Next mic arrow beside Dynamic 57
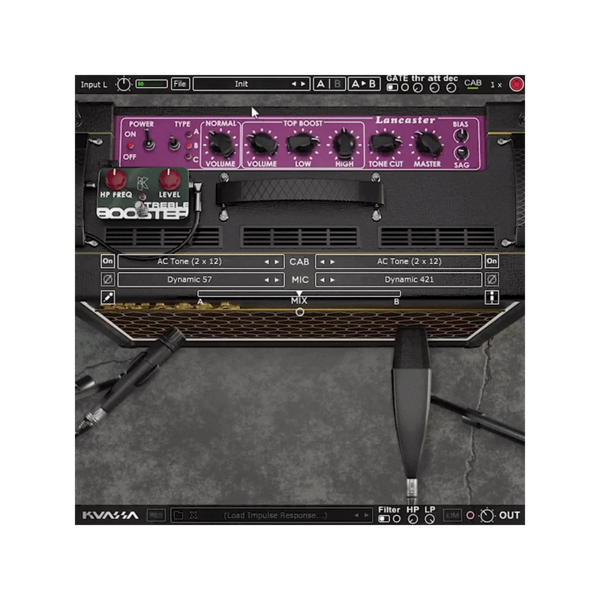 pos(277,280)
